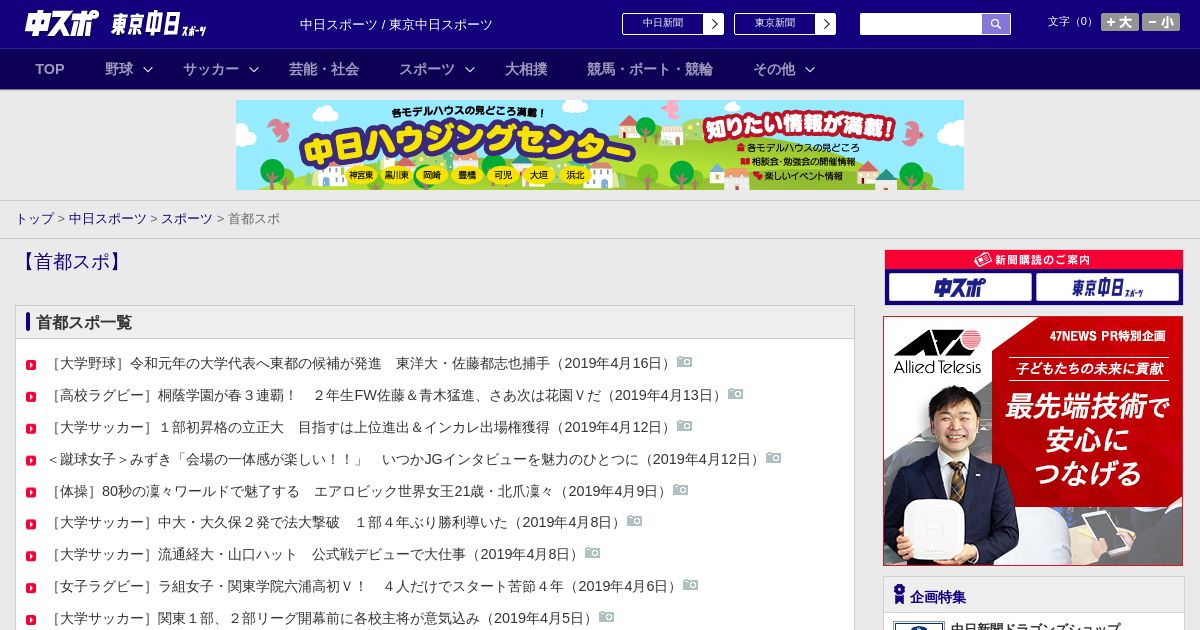Open みずき 蹴球女子 interview article
The image size is (1200, 630).
point(405,459)
